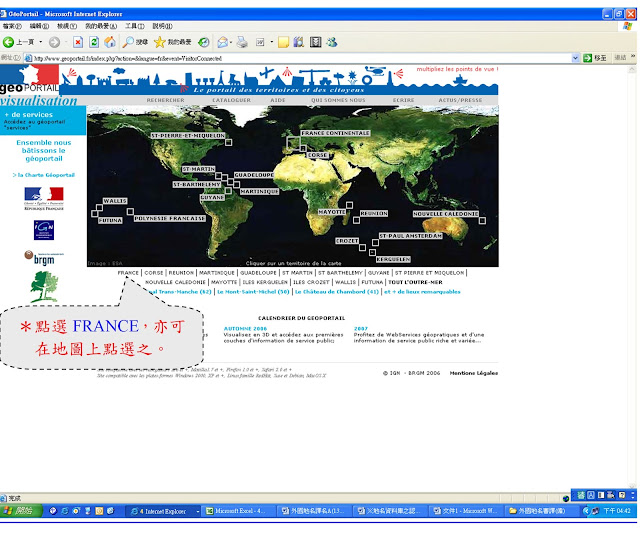This screenshot has height=533, width=640.
Task: Click the filmstrip-style toolbar icon
Action: [316, 42]
